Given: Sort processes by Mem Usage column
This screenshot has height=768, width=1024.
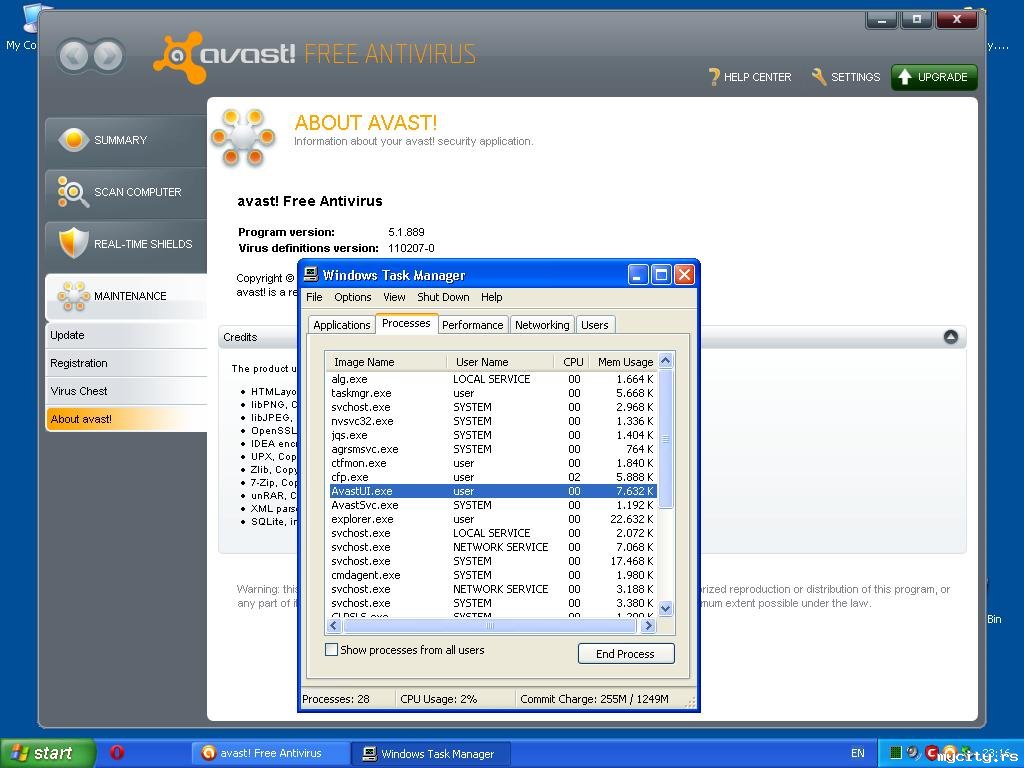Looking at the screenshot, I should pos(624,362).
